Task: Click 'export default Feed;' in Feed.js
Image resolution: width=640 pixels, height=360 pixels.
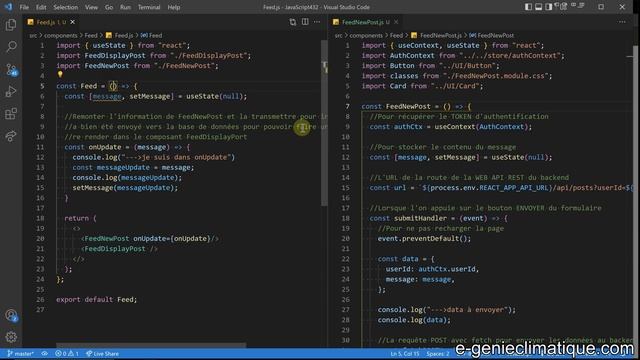Action: 97,300
